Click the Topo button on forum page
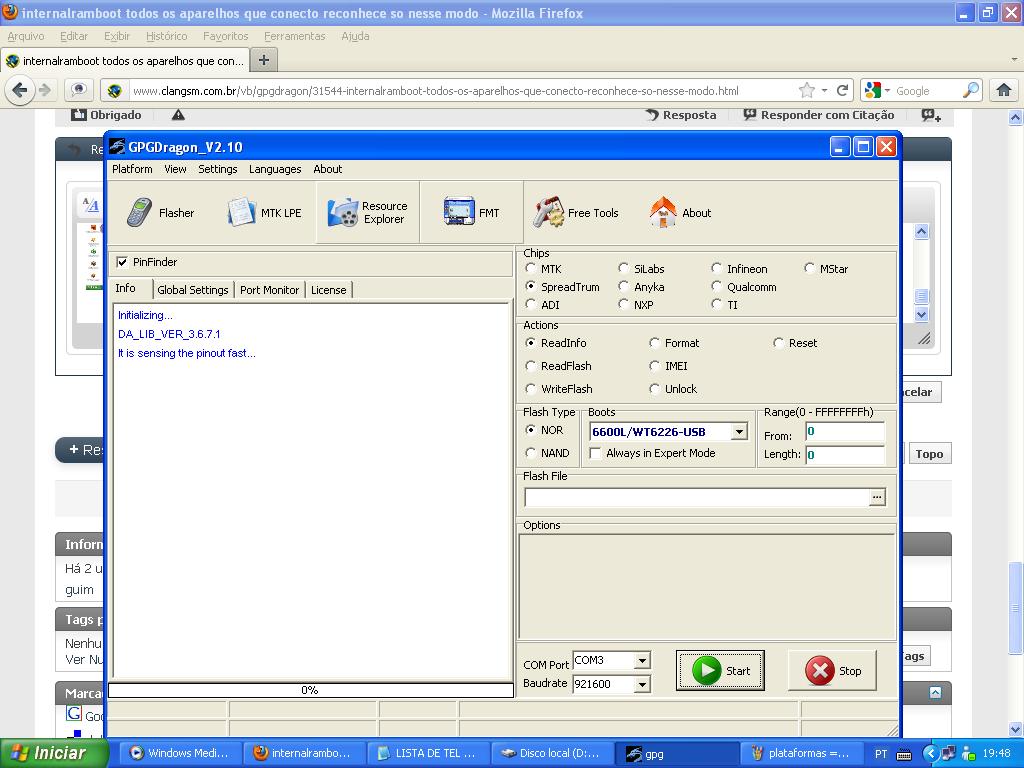1024x768 pixels. point(929,454)
